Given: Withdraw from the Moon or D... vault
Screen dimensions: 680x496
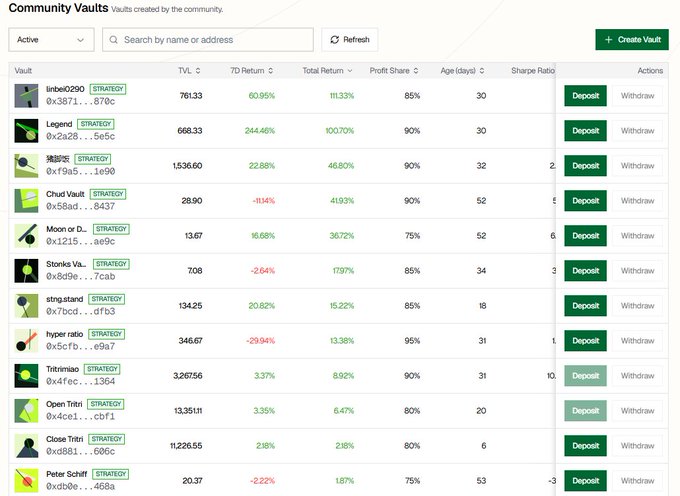Looking at the screenshot, I should 637,236.
